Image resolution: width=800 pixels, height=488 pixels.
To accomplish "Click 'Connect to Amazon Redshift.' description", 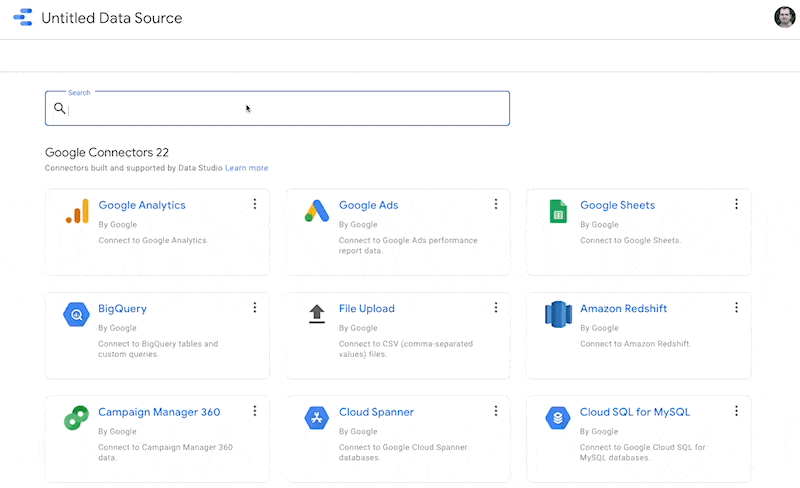I will pos(635,344).
